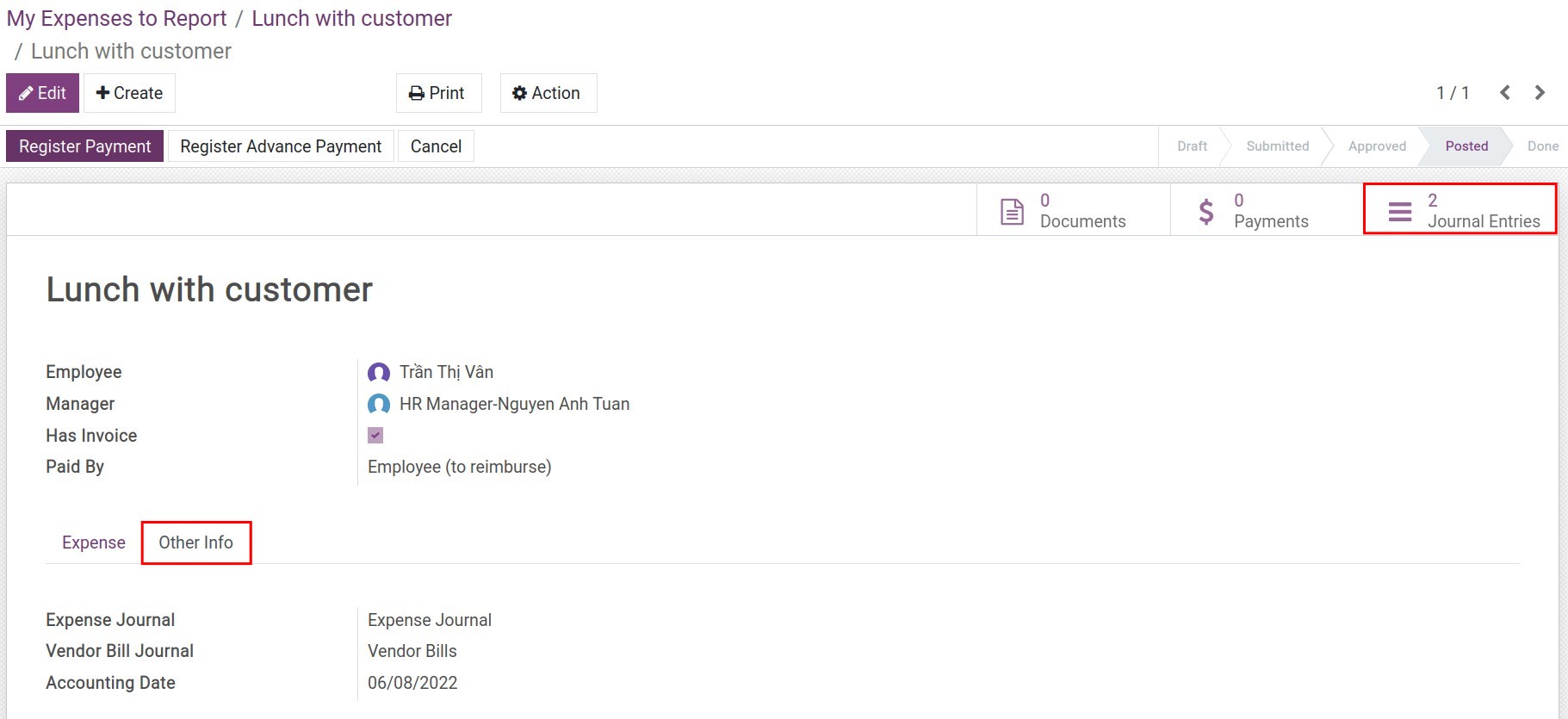
Task: Go to previous record with left chevron
Action: pos(1504,93)
